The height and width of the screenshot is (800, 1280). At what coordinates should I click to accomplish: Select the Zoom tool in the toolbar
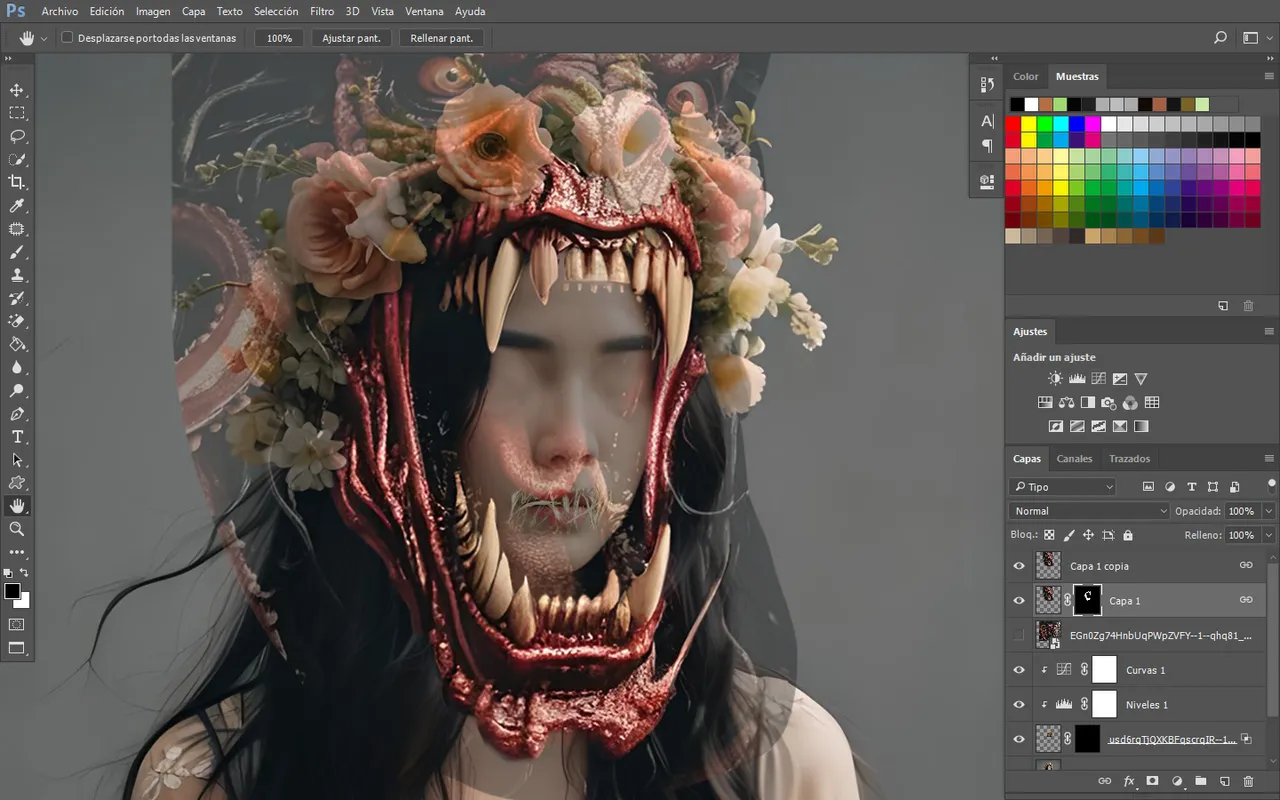pyautogui.click(x=17, y=529)
